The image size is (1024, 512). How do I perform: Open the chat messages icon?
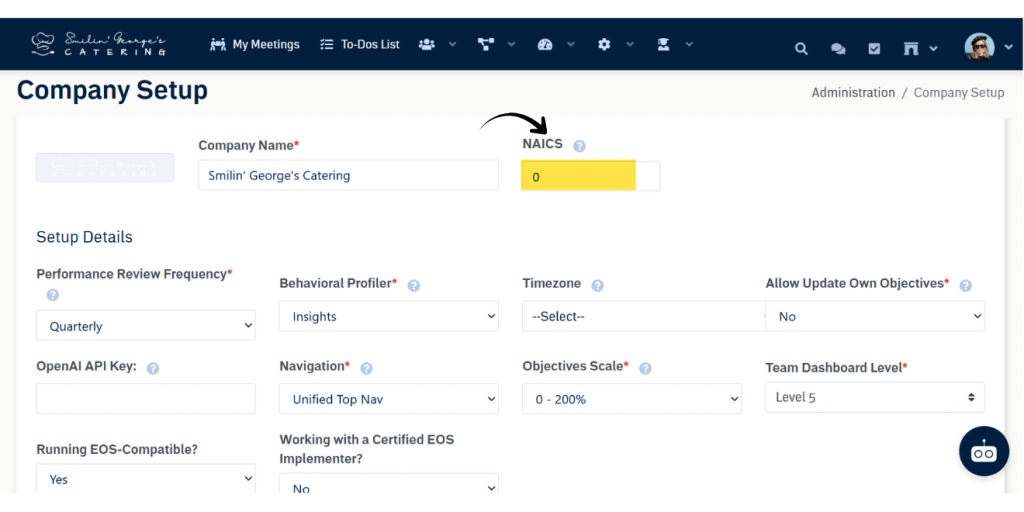coord(838,48)
